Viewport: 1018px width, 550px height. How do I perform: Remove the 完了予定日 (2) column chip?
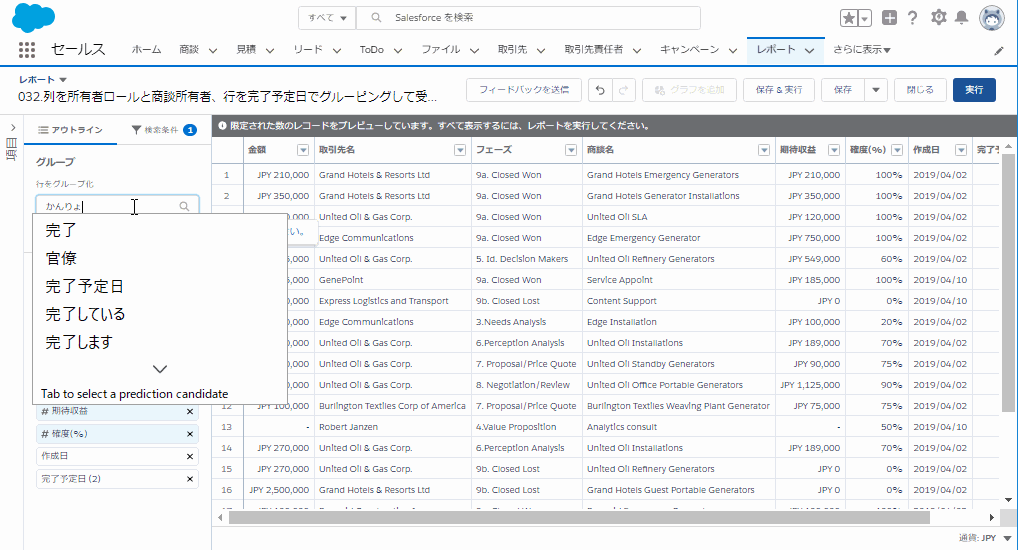point(190,479)
